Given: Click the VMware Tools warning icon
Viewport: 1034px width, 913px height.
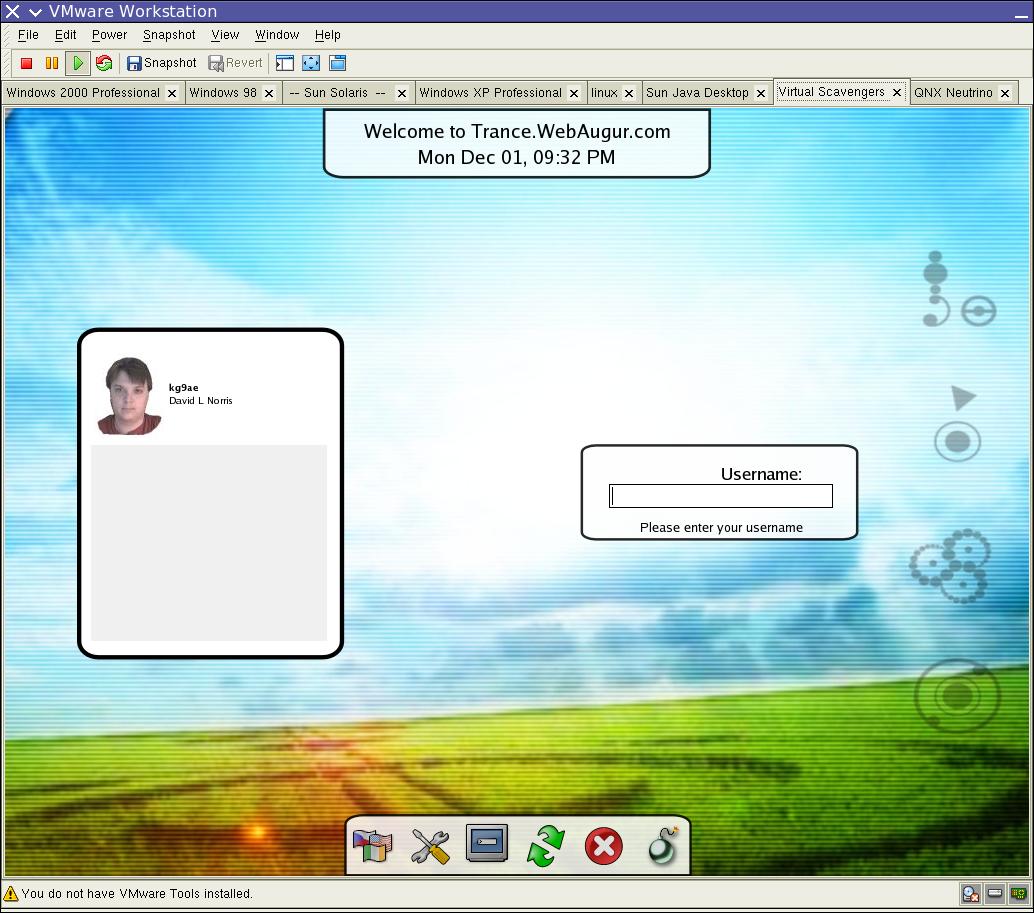Looking at the screenshot, I should point(11,894).
